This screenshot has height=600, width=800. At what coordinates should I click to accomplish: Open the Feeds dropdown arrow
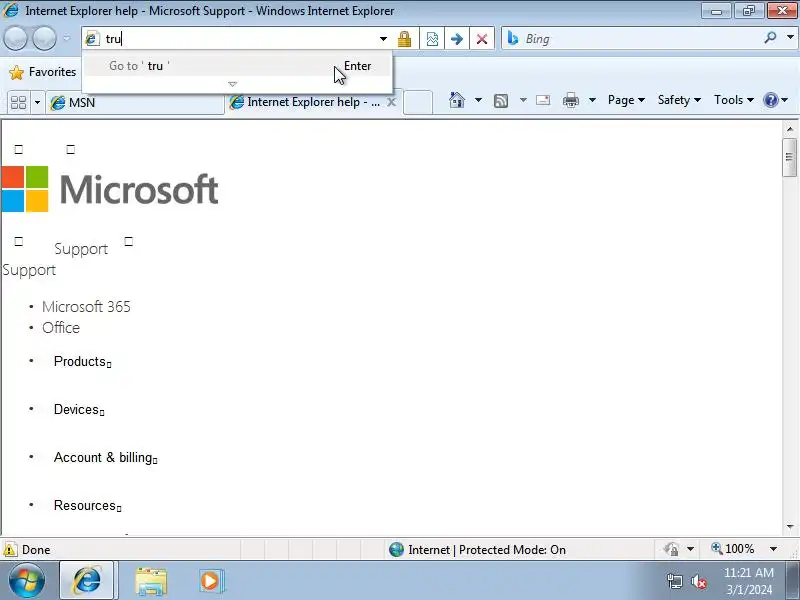click(523, 100)
